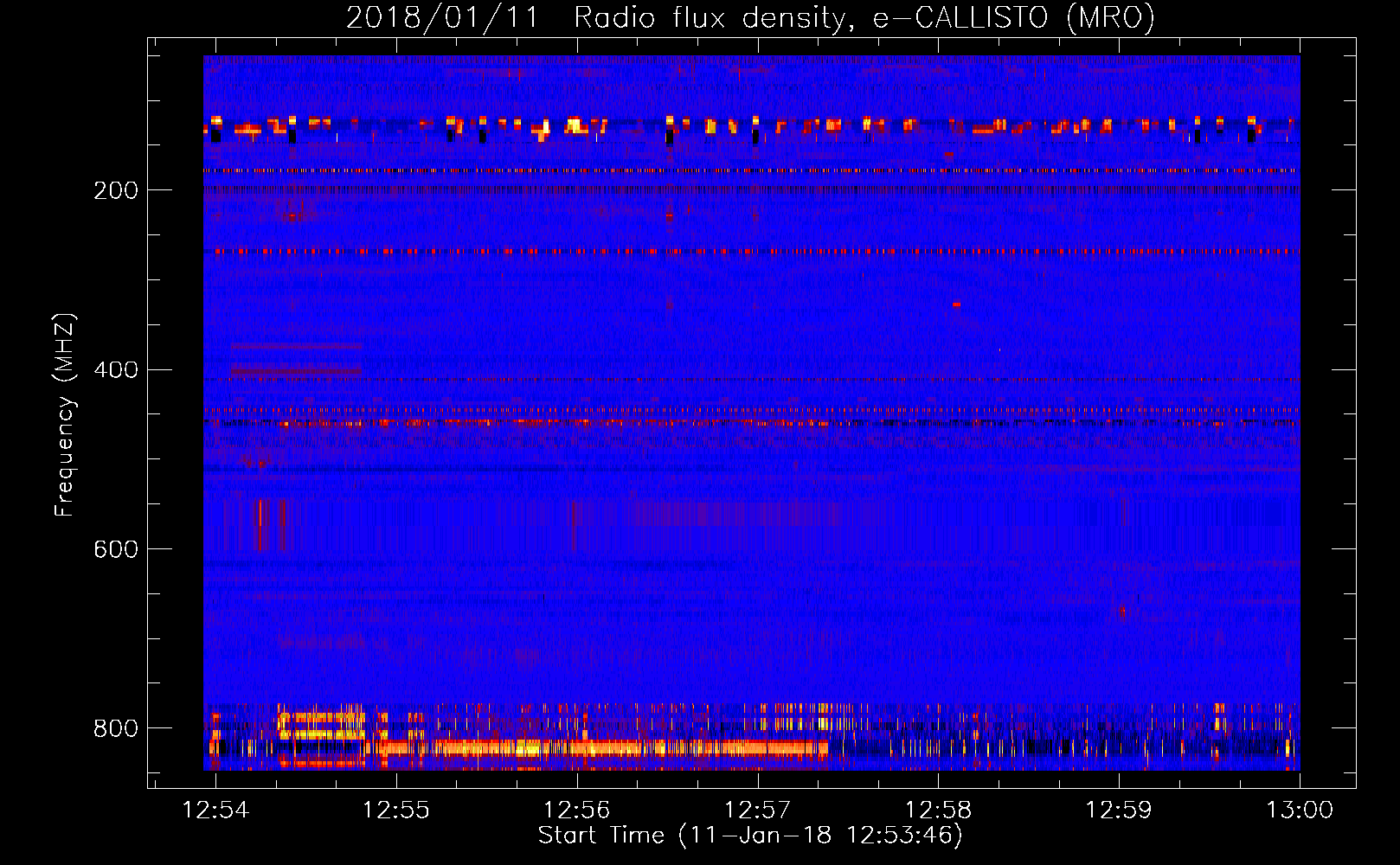Click the 400 frequency tick label

click(x=116, y=370)
